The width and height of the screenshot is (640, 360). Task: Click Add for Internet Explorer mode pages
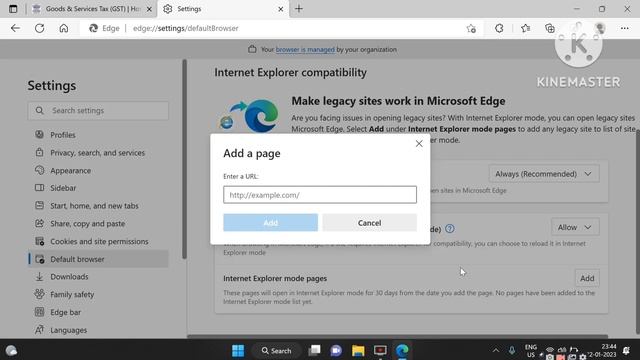click(587, 278)
